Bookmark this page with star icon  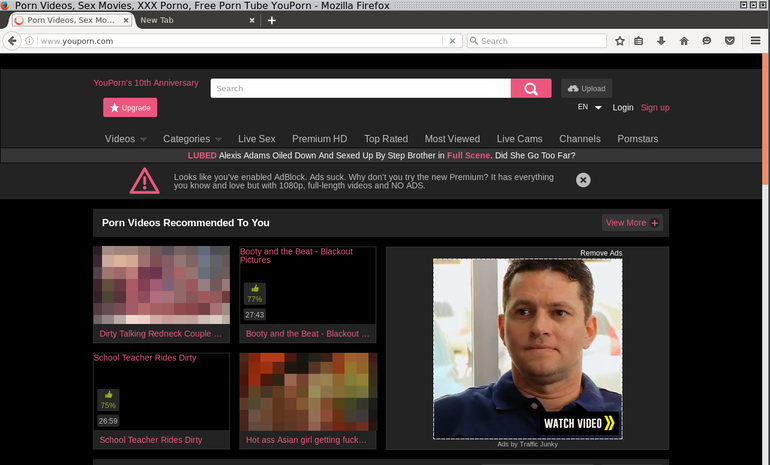pos(620,41)
